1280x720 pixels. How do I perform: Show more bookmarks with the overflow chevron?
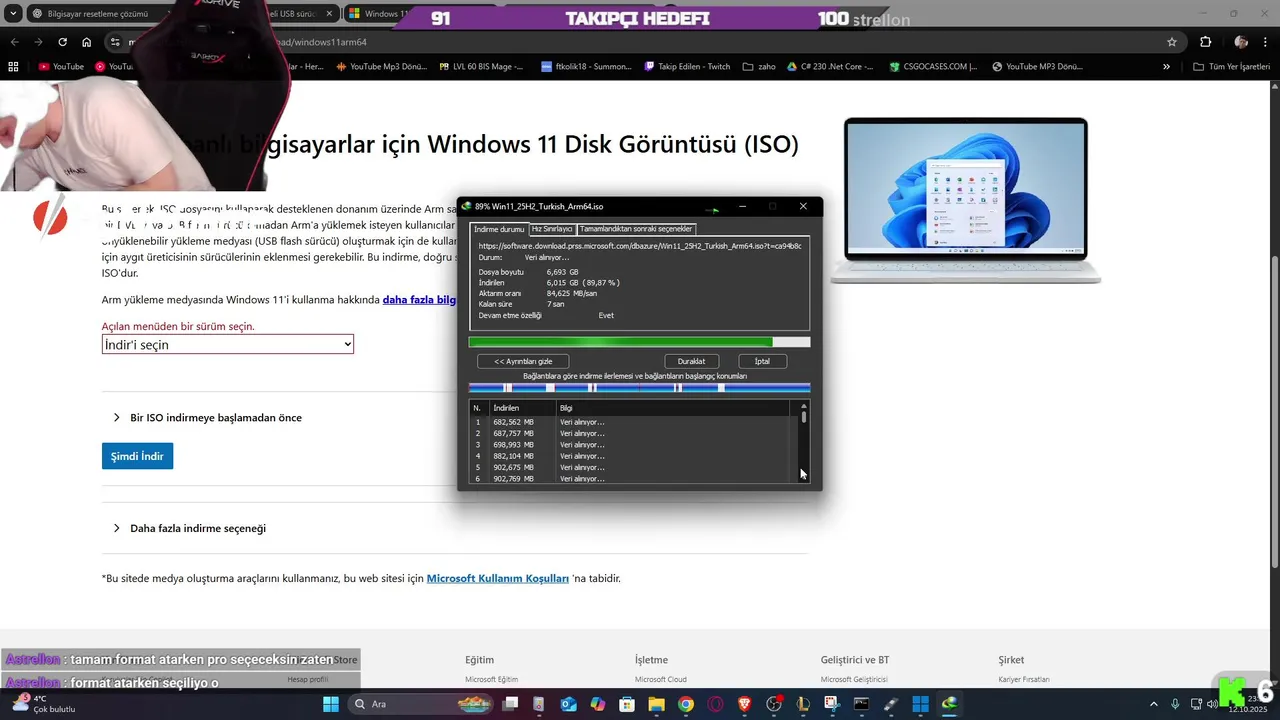click(x=1166, y=66)
